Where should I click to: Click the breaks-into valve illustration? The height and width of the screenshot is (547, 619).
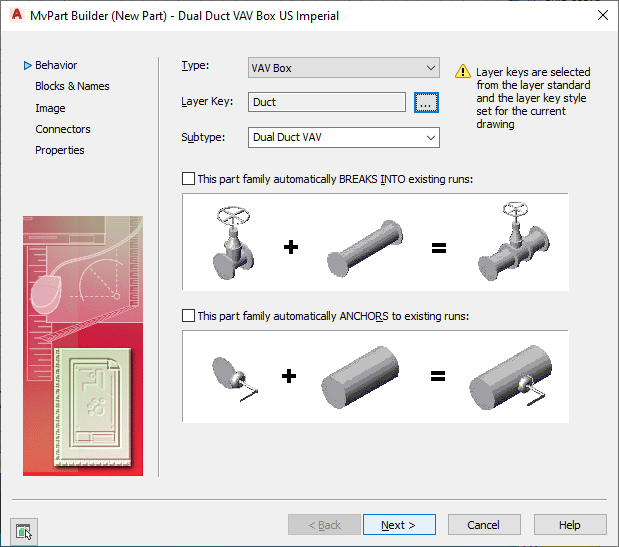pyautogui.click(x=375, y=242)
